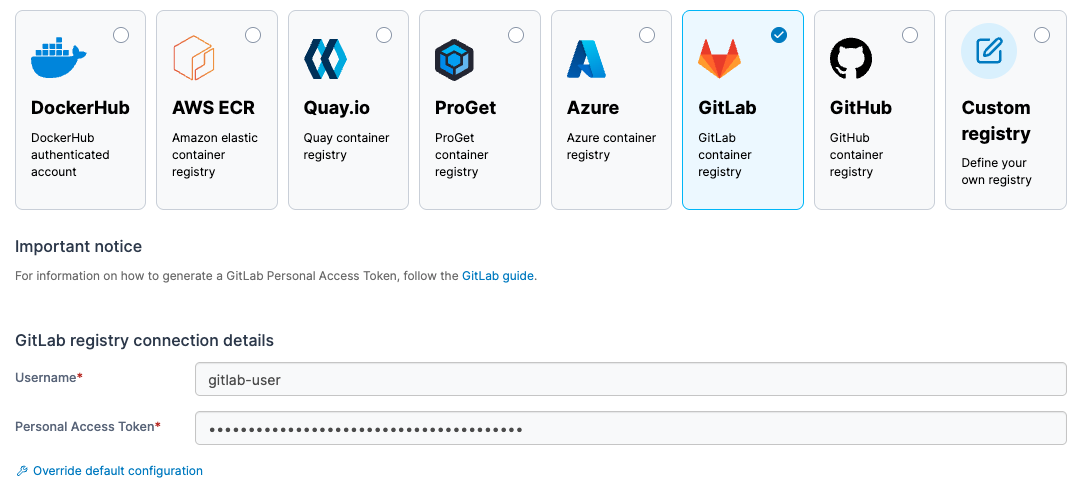
Task: Select the AWS ECR radio button
Action: tap(253, 35)
